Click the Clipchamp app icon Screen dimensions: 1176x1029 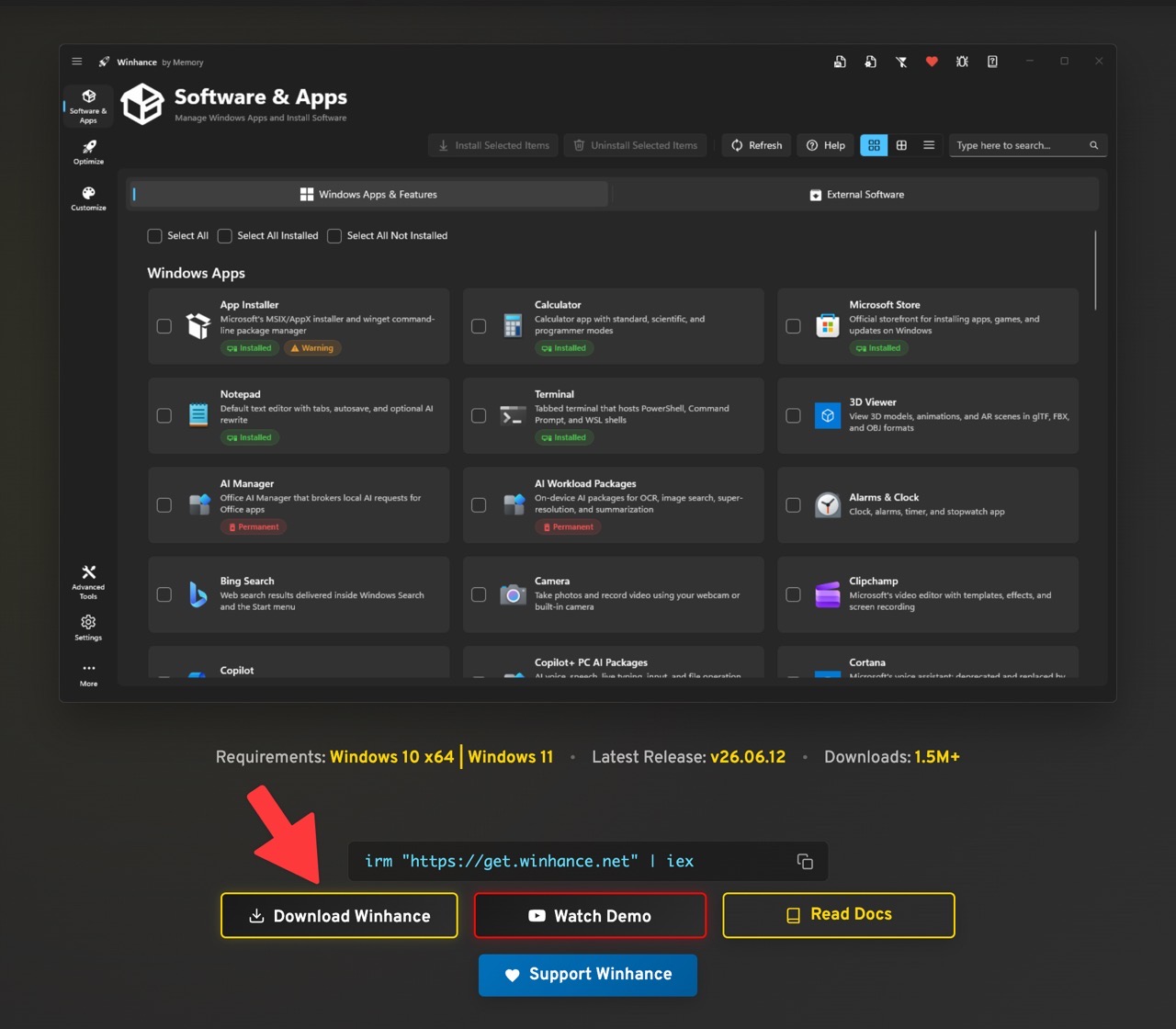tap(828, 594)
